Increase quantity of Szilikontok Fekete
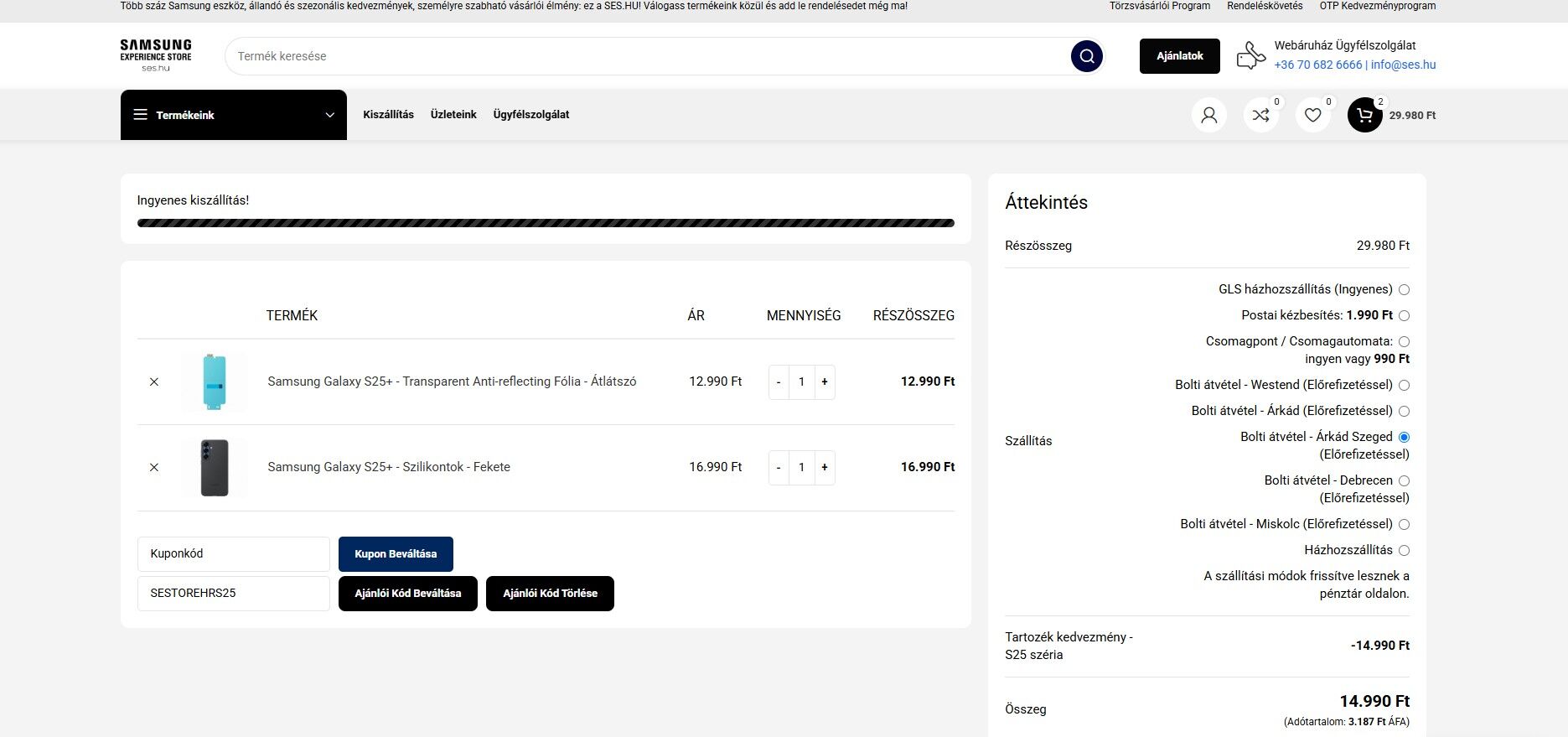1568x737 pixels. coord(825,467)
